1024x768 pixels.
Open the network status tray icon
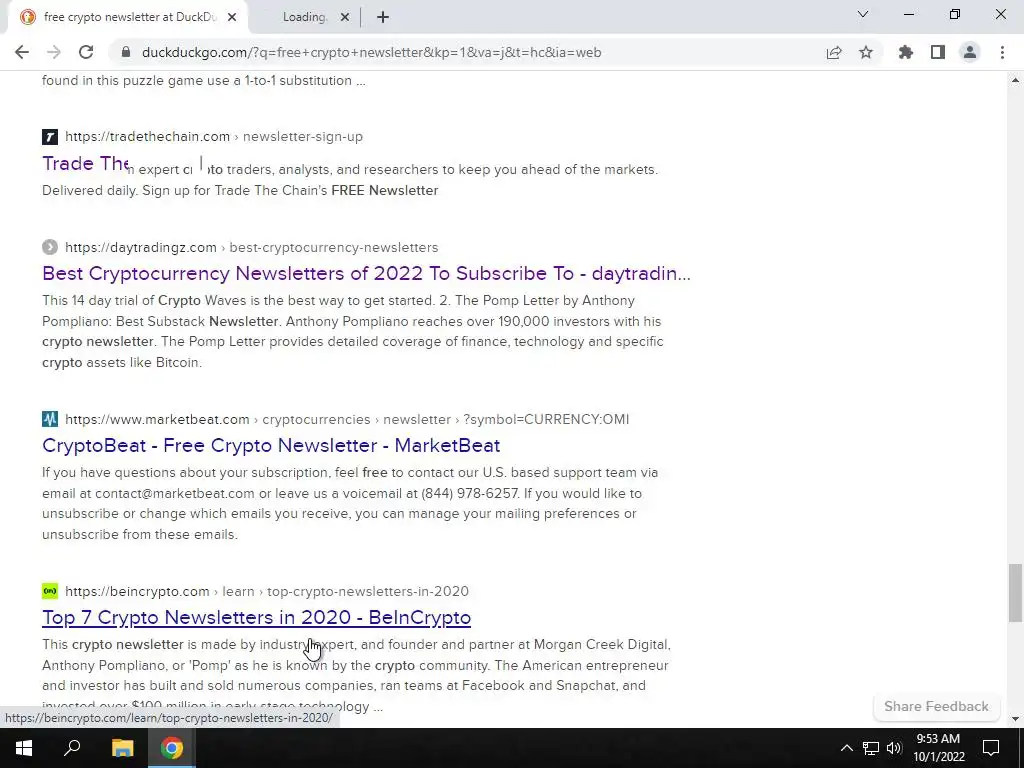[871, 748]
